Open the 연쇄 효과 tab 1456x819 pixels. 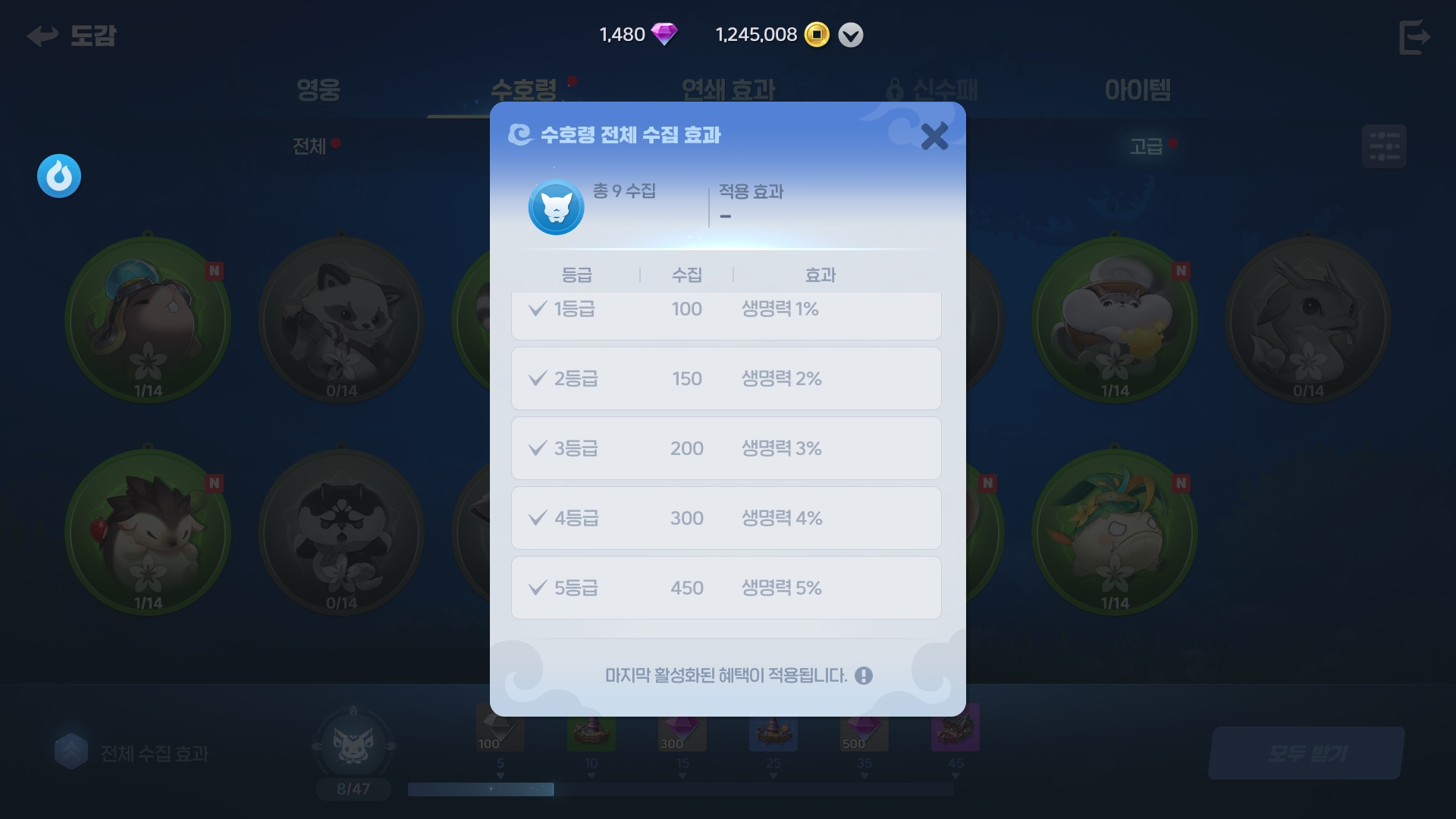728,89
